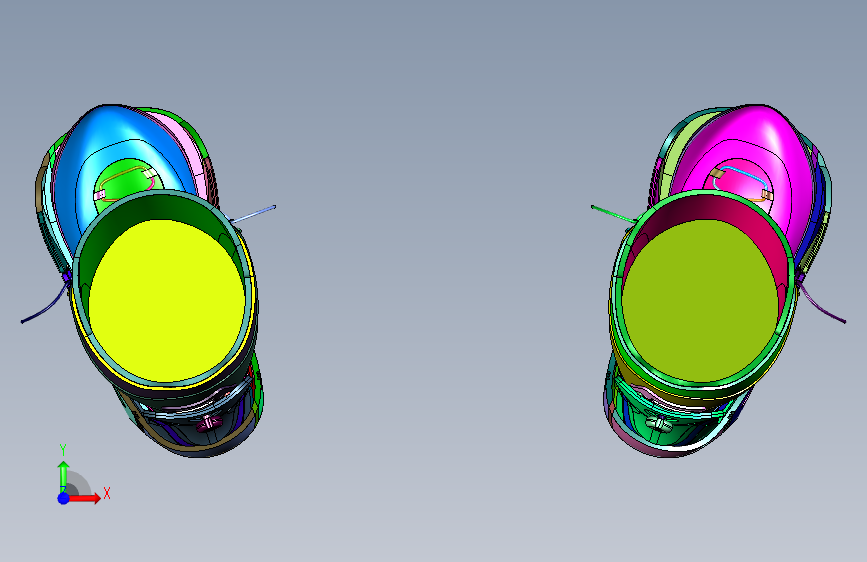
Task: Select the olive-green circular face on right model
Action: [x=700, y=300]
